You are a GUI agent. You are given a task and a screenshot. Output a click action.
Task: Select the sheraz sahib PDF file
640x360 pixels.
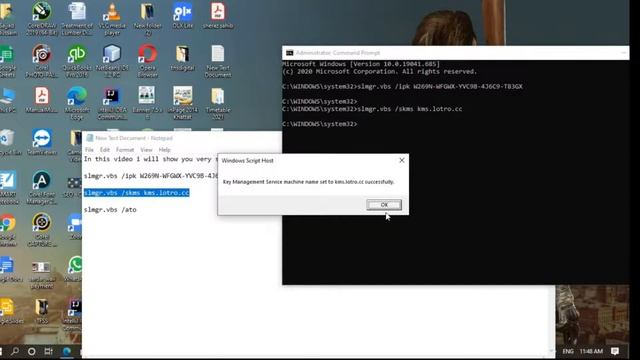point(218,16)
